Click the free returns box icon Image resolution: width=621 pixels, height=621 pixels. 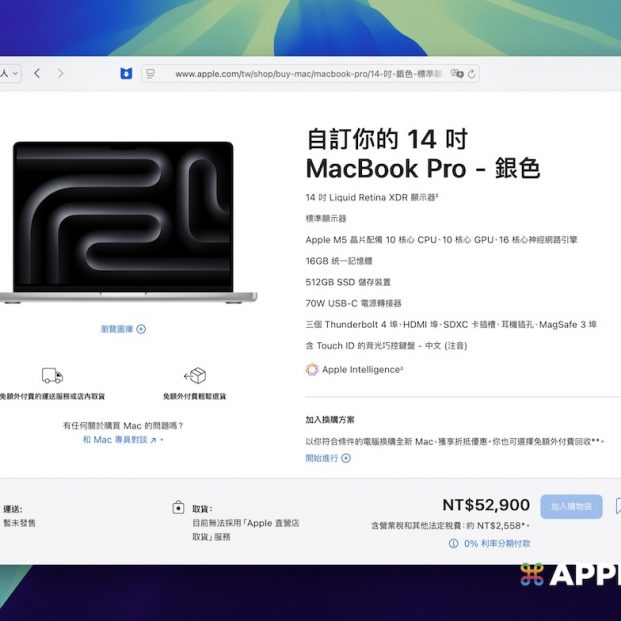tap(195, 376)
